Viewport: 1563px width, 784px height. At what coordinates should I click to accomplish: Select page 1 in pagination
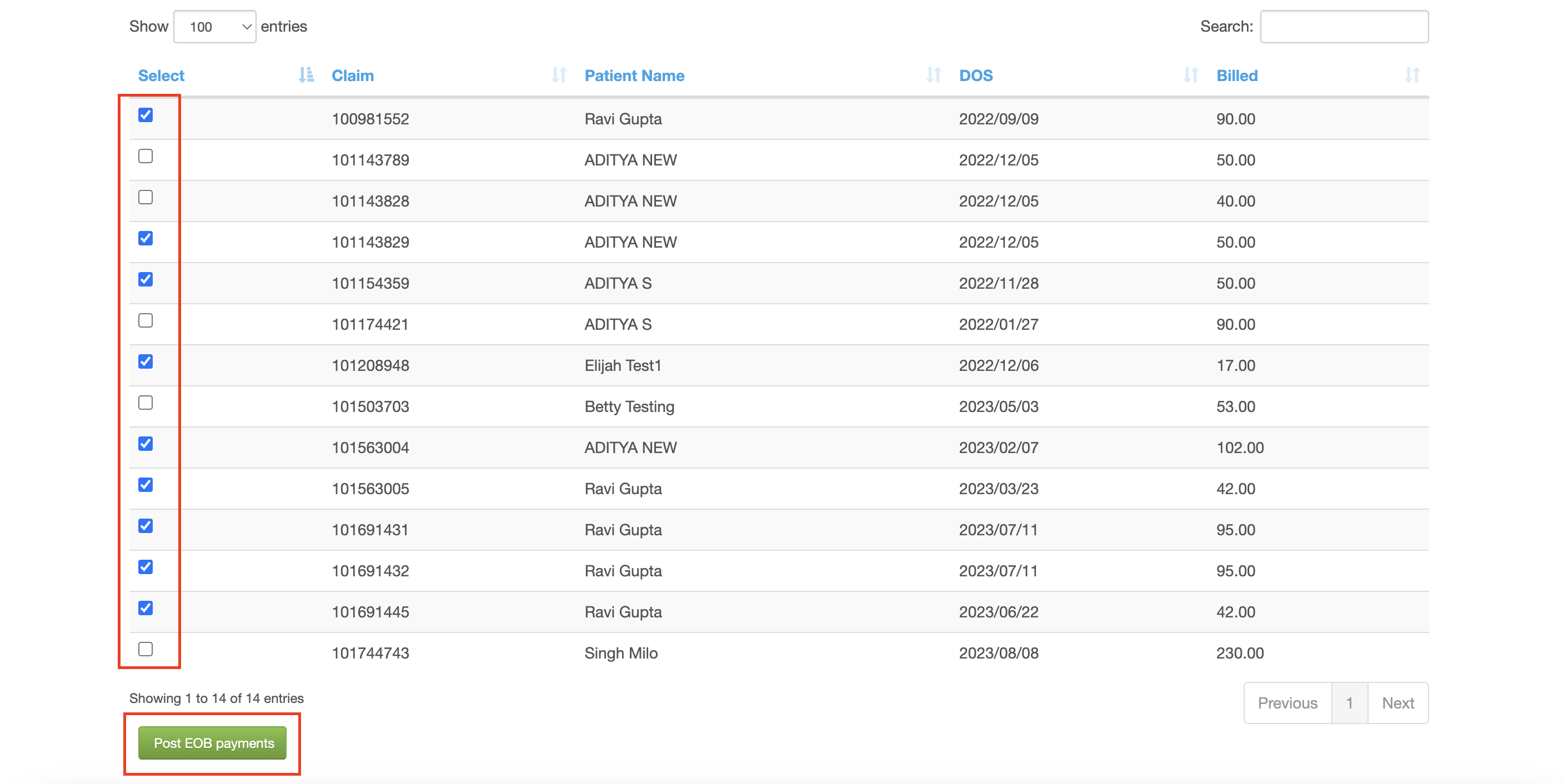coord(1349,703)
